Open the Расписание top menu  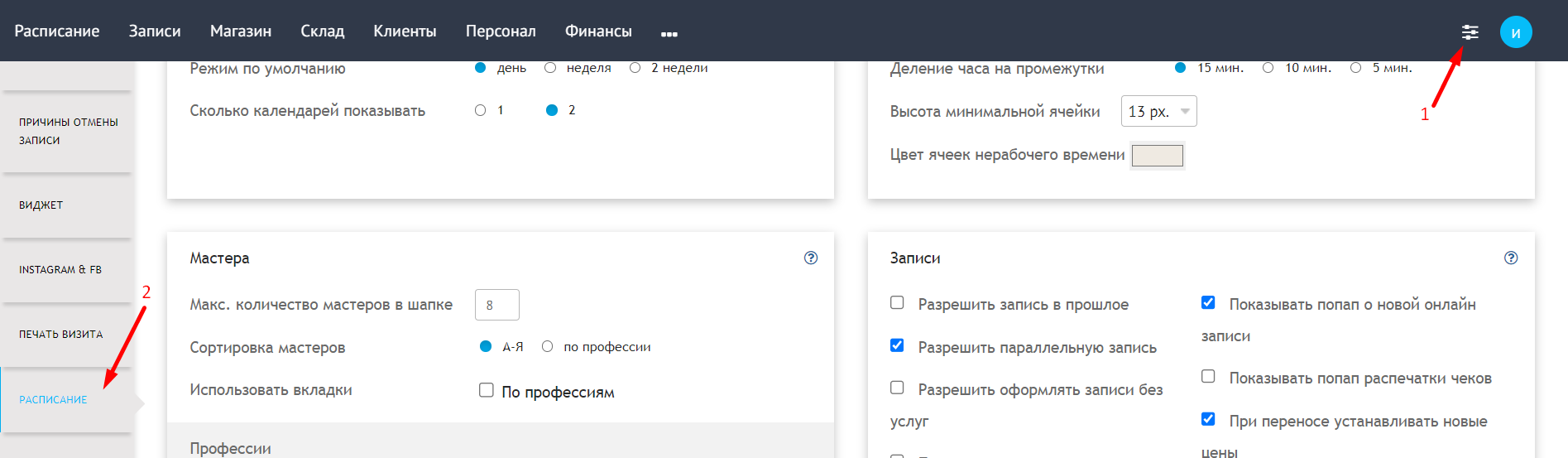[x=57, y=31]
